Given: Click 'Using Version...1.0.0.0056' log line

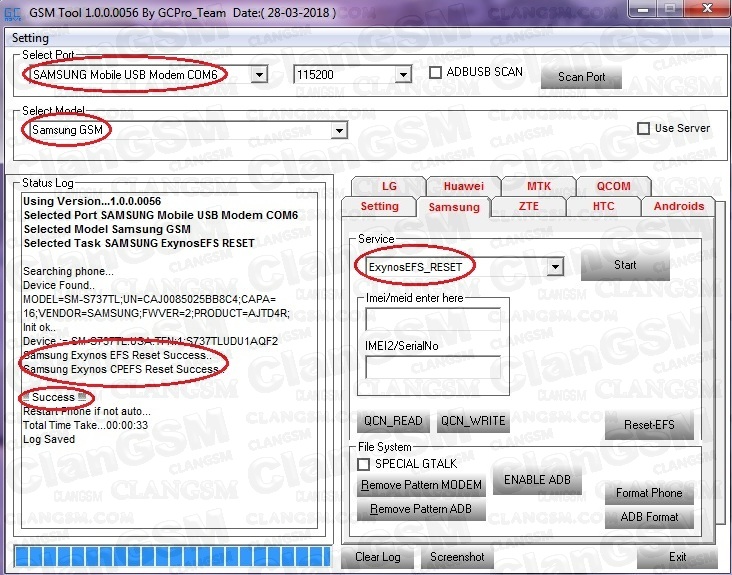Looking at the screenshot, I should coord(92,202).
